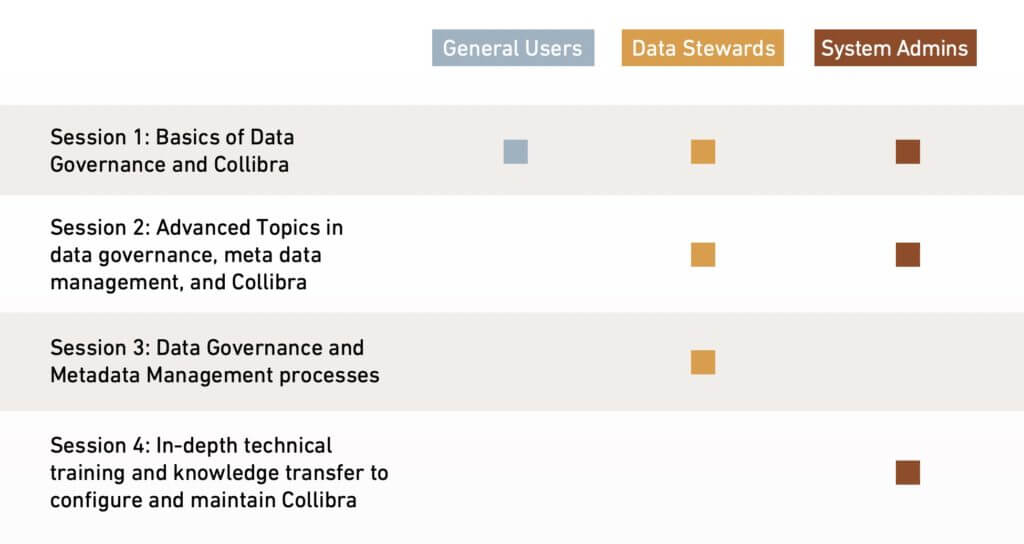1024x544 pixels.
Task: Select Session 1 orange Data Stewards square
Action: 703,152
